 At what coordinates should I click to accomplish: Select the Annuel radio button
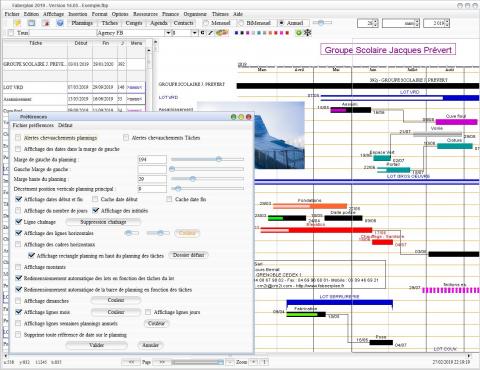(x=282, y=23)
